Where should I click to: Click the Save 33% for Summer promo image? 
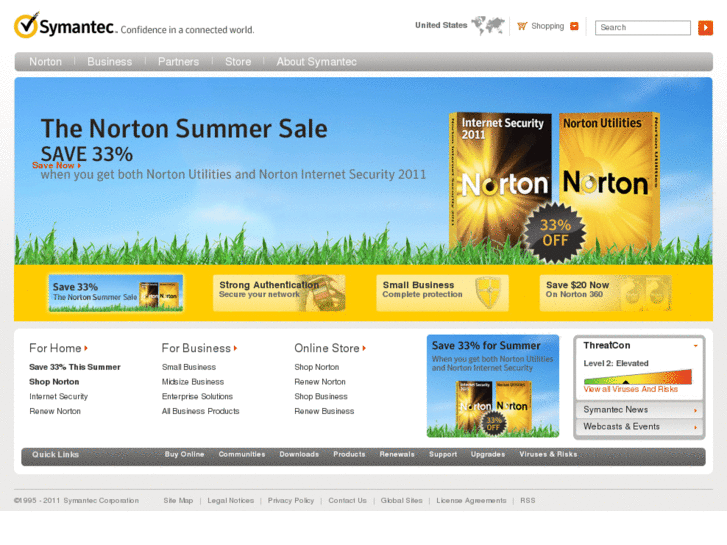[493, 386]
